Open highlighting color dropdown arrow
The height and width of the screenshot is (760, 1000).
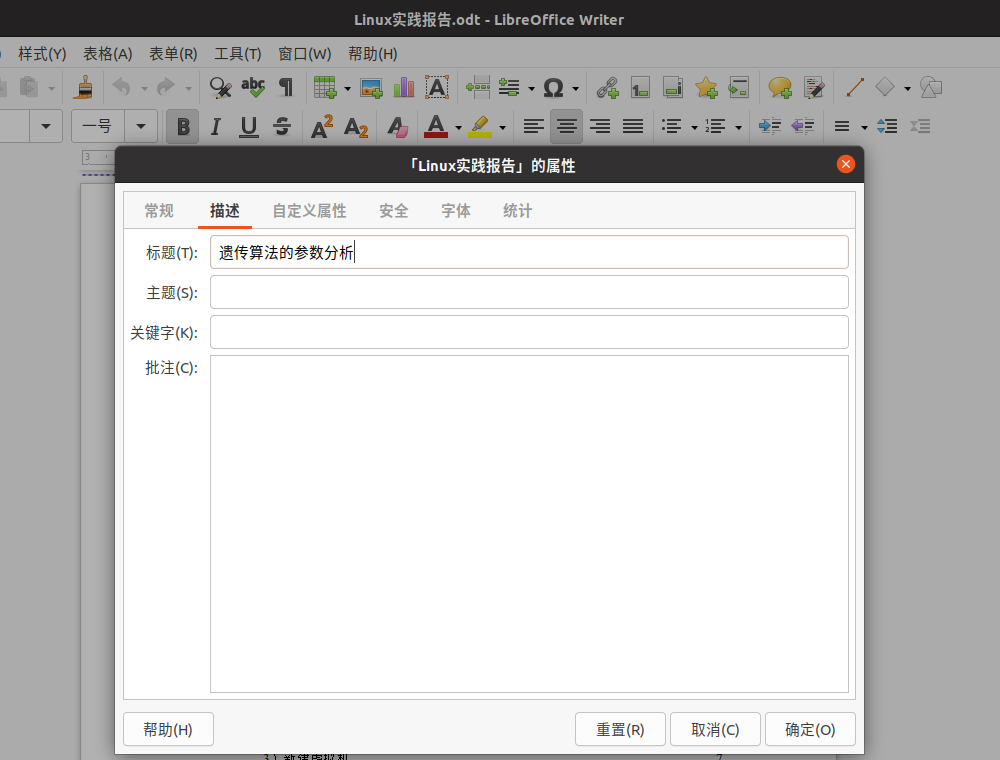coord(503,128)
